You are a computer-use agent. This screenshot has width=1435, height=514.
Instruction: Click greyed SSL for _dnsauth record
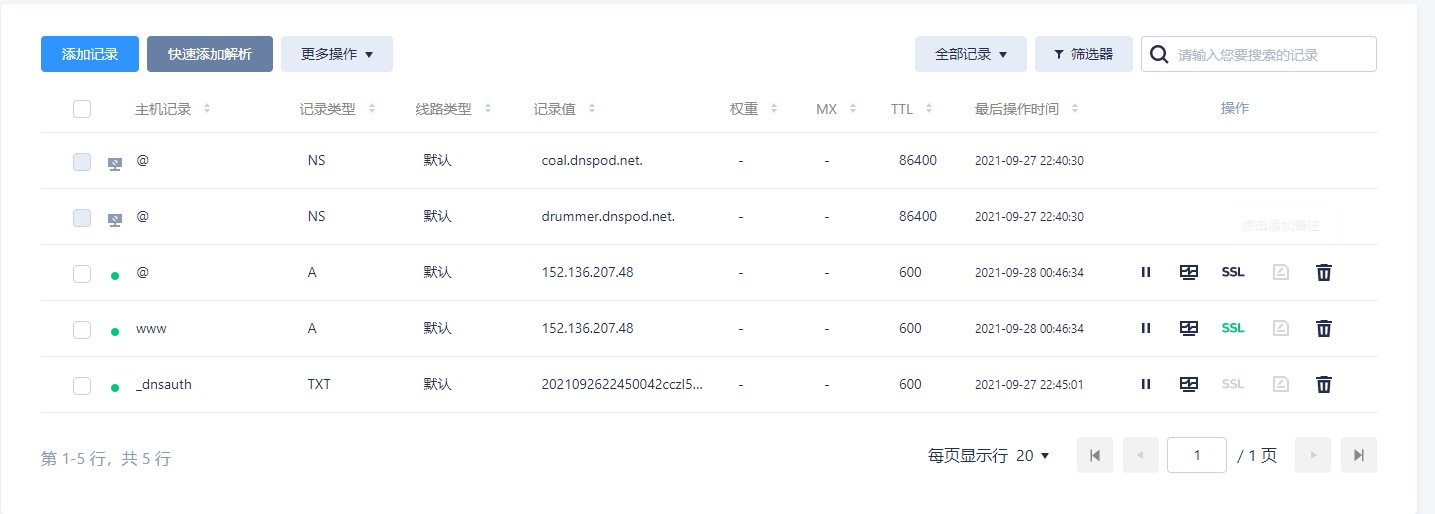click(x=1233, y=384)
